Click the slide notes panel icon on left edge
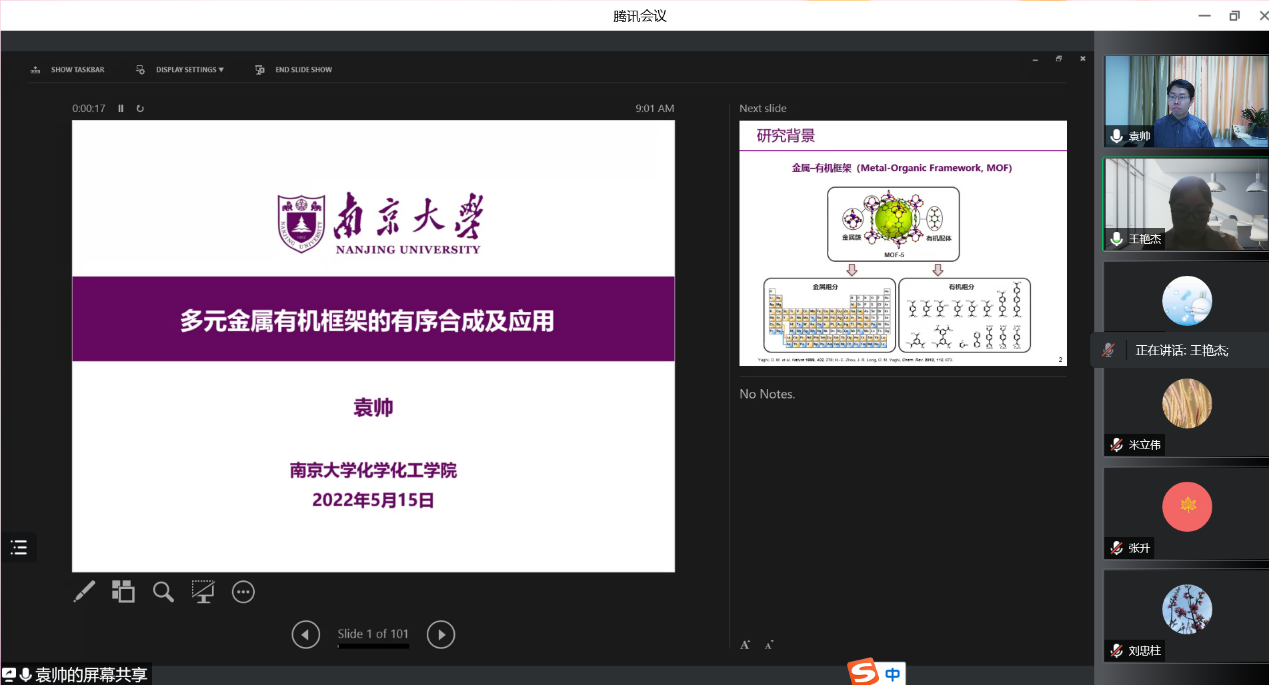Screen dimensions: 1269x685 click(18, 547)
